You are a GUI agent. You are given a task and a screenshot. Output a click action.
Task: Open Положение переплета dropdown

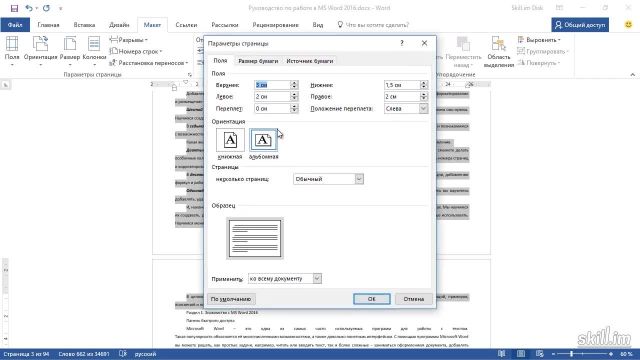coord(406,109)
